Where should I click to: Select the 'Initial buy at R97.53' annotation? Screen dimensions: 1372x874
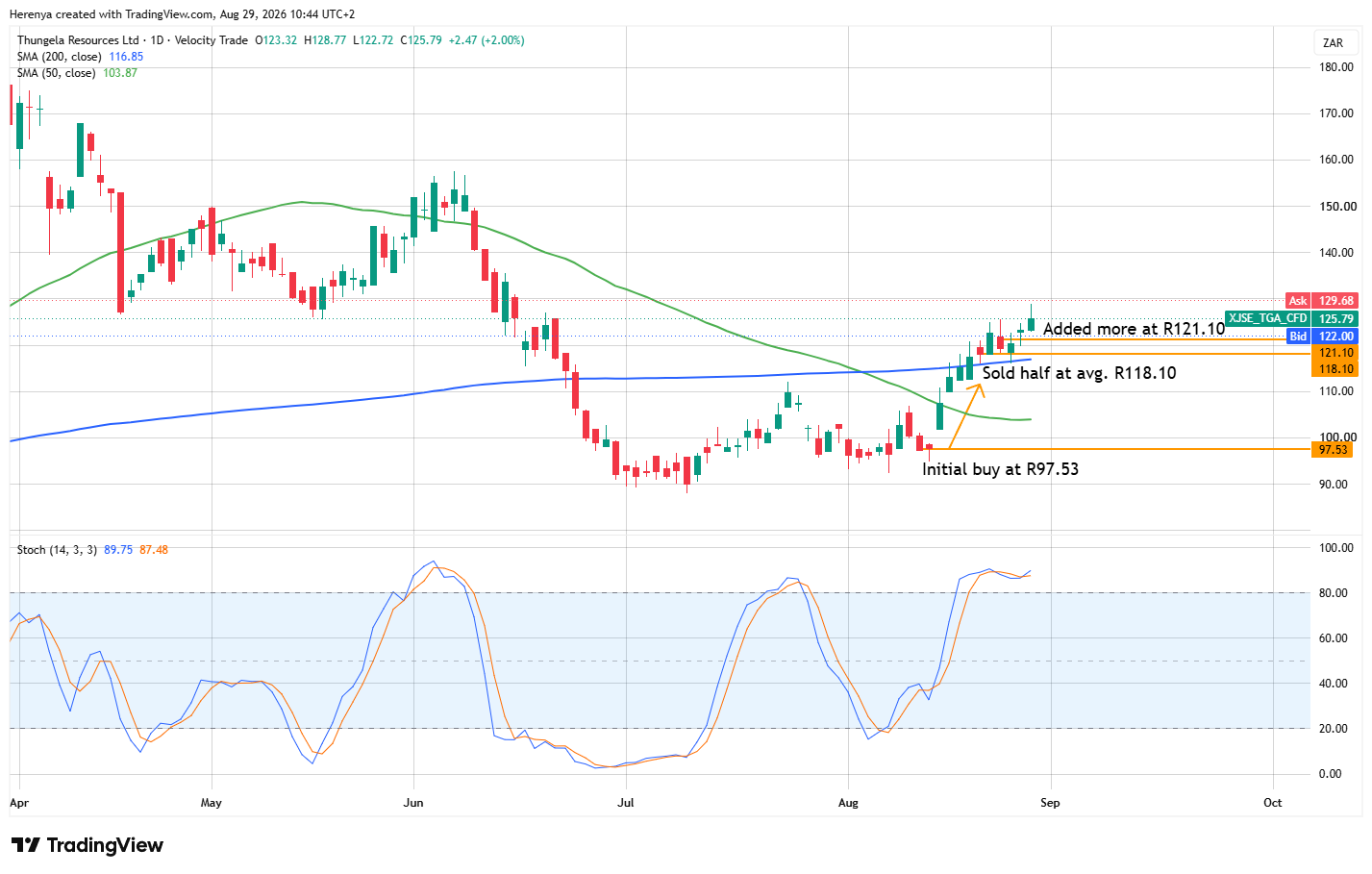[1000, 469]
